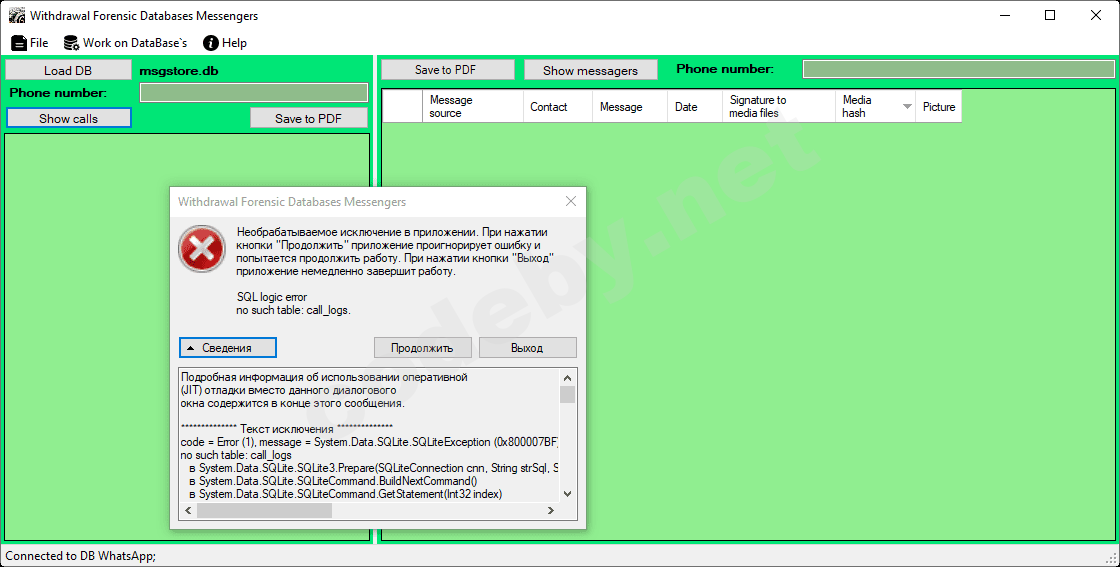Click the Show calls button
Screen dimensions: 1120x567
[69, 119]
